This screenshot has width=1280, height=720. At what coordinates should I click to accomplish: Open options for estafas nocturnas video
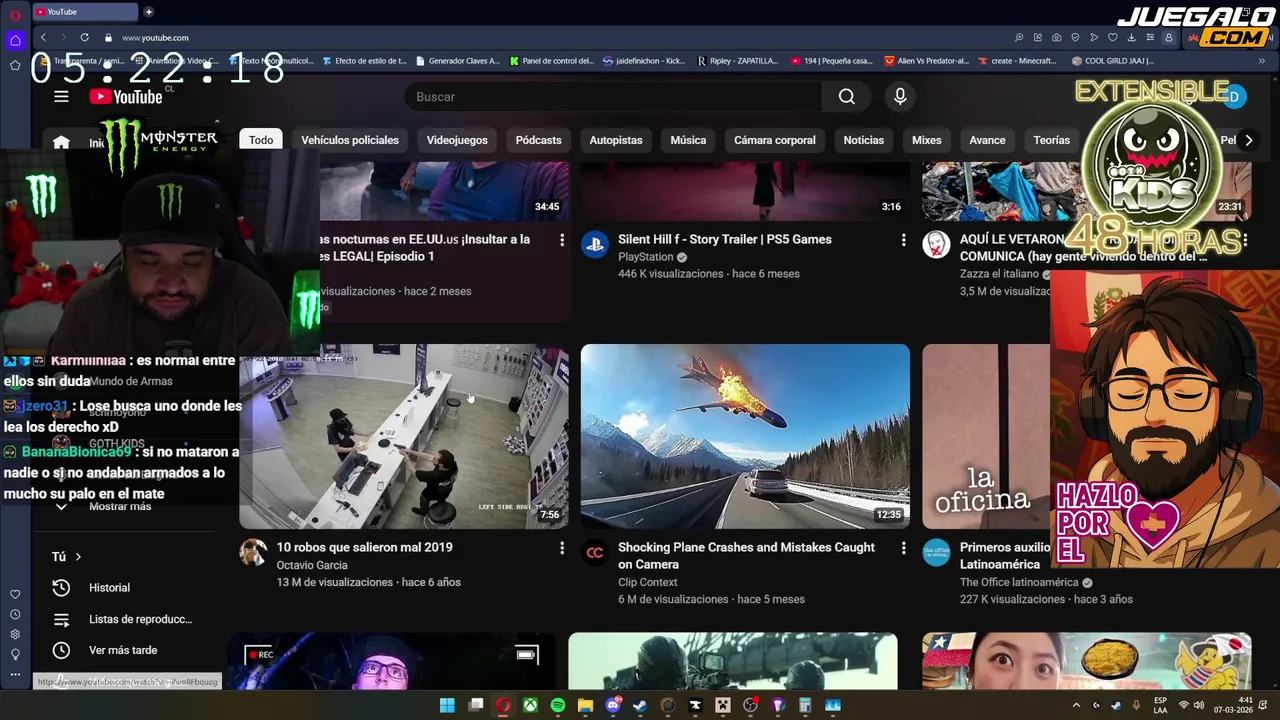click(562, 240)
